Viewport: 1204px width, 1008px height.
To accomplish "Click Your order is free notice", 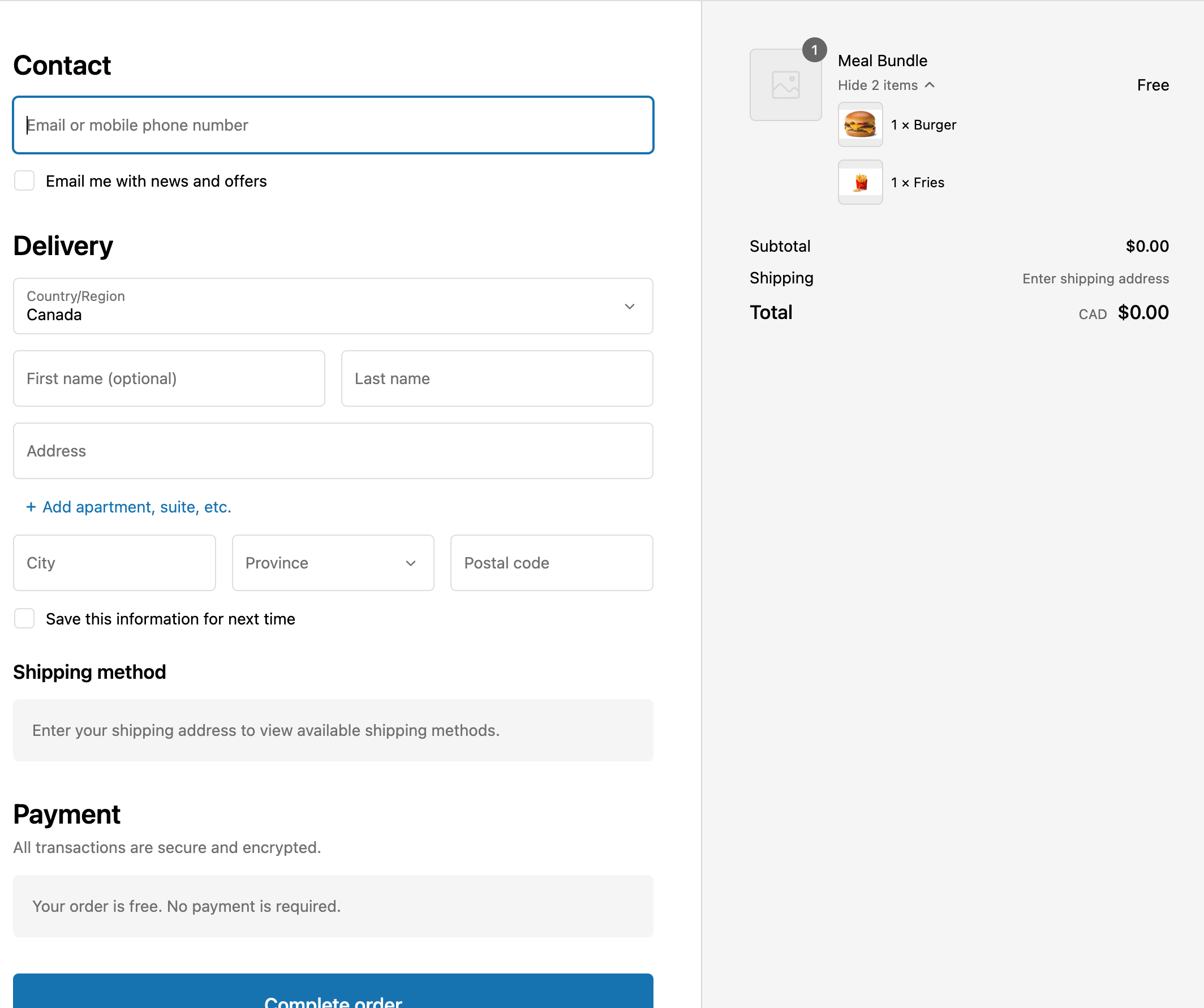I will click(186, 907).
